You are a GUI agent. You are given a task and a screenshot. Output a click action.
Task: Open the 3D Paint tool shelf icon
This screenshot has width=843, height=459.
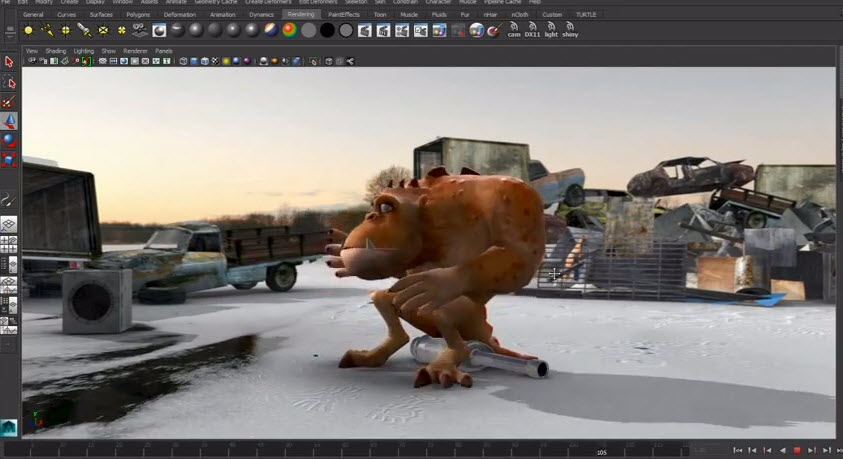pyautogui.click(x=495, y=30)
